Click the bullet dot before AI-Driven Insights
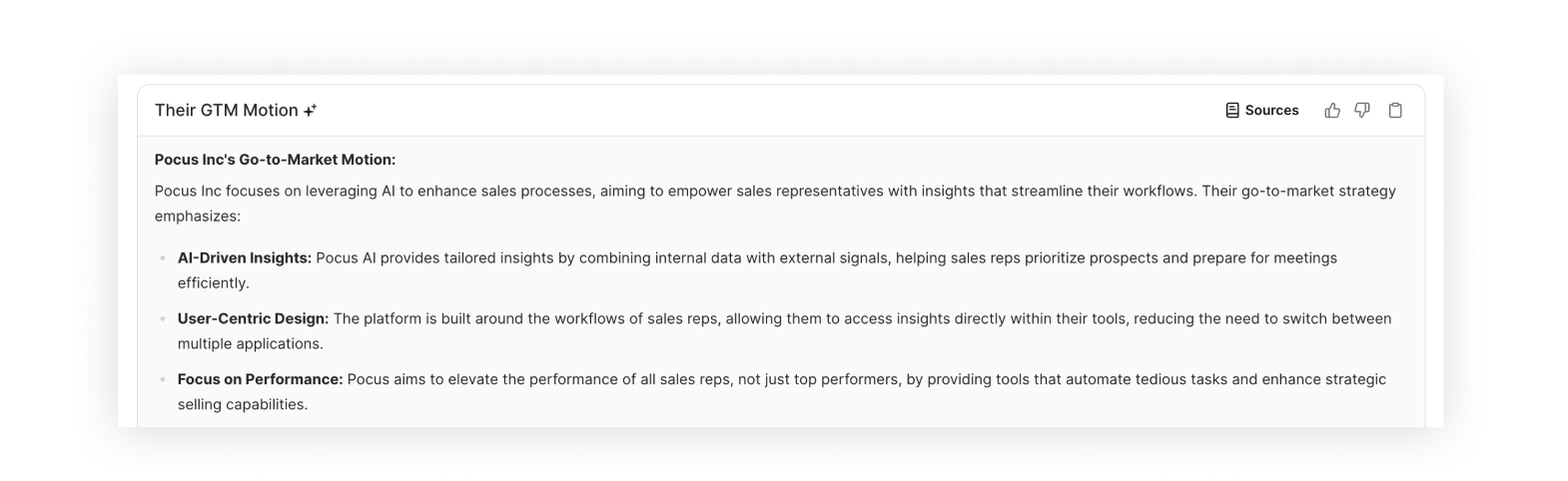The height and width of the screenshot is (481, 1568). point(163,258)
